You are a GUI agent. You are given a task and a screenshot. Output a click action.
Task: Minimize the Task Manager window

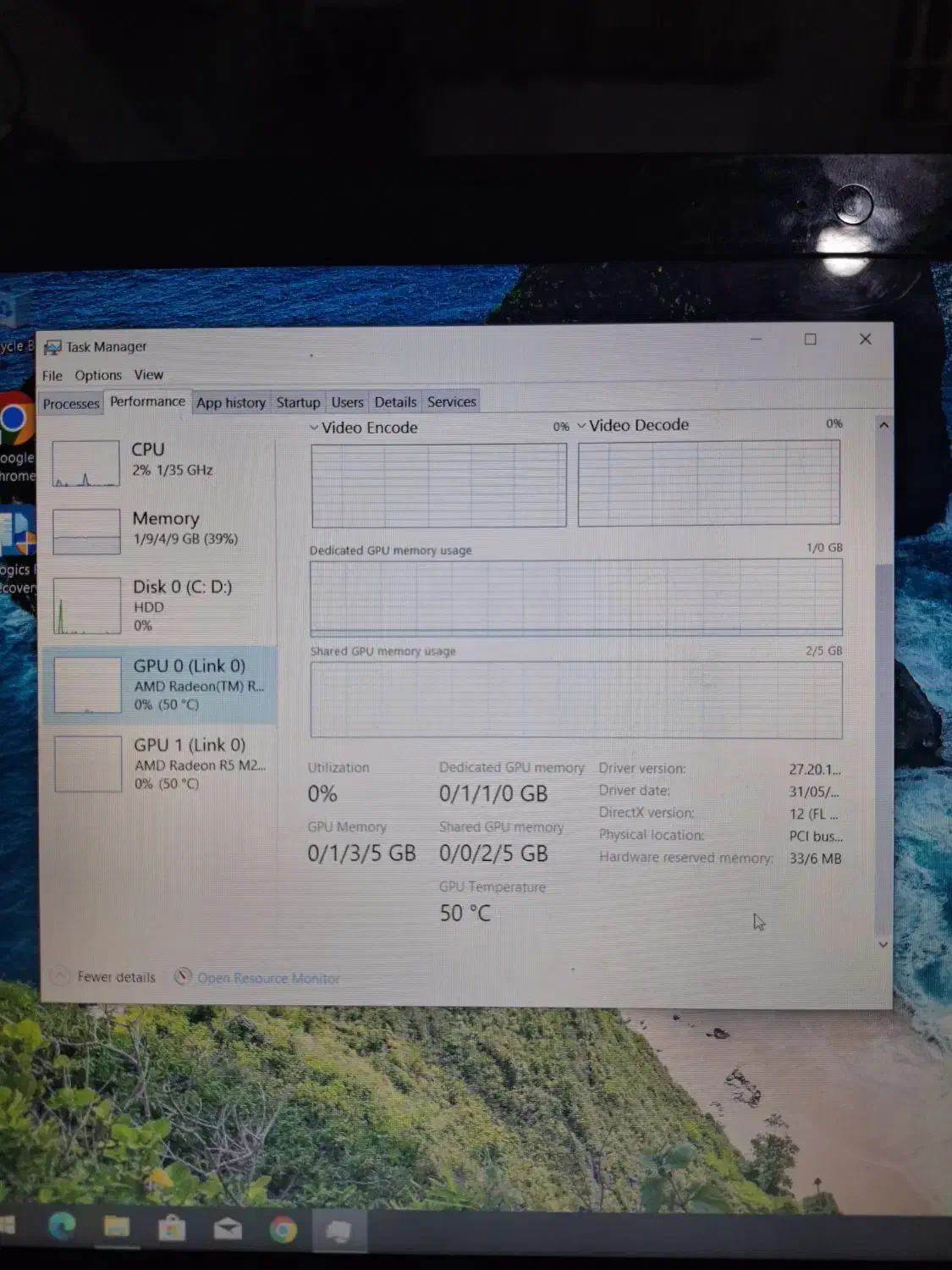coord(757,339)
